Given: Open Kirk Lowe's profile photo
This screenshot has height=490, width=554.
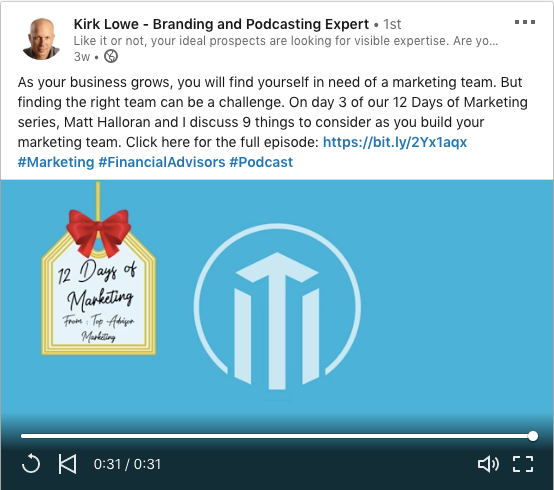Looking at the screenshot, I should pyautogui.click(x=41, y=39).
